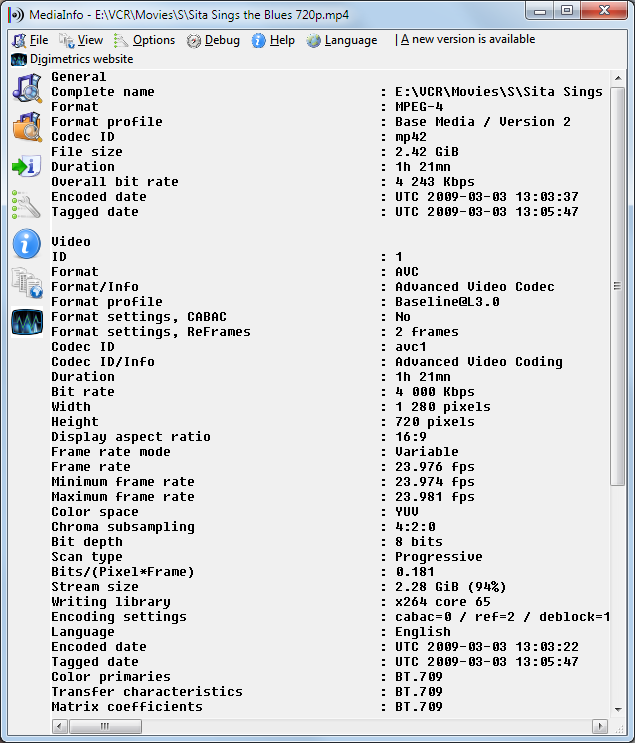Click the 'General' section heading
This screenshot has width=635, height=743.
tap(79, 77)
